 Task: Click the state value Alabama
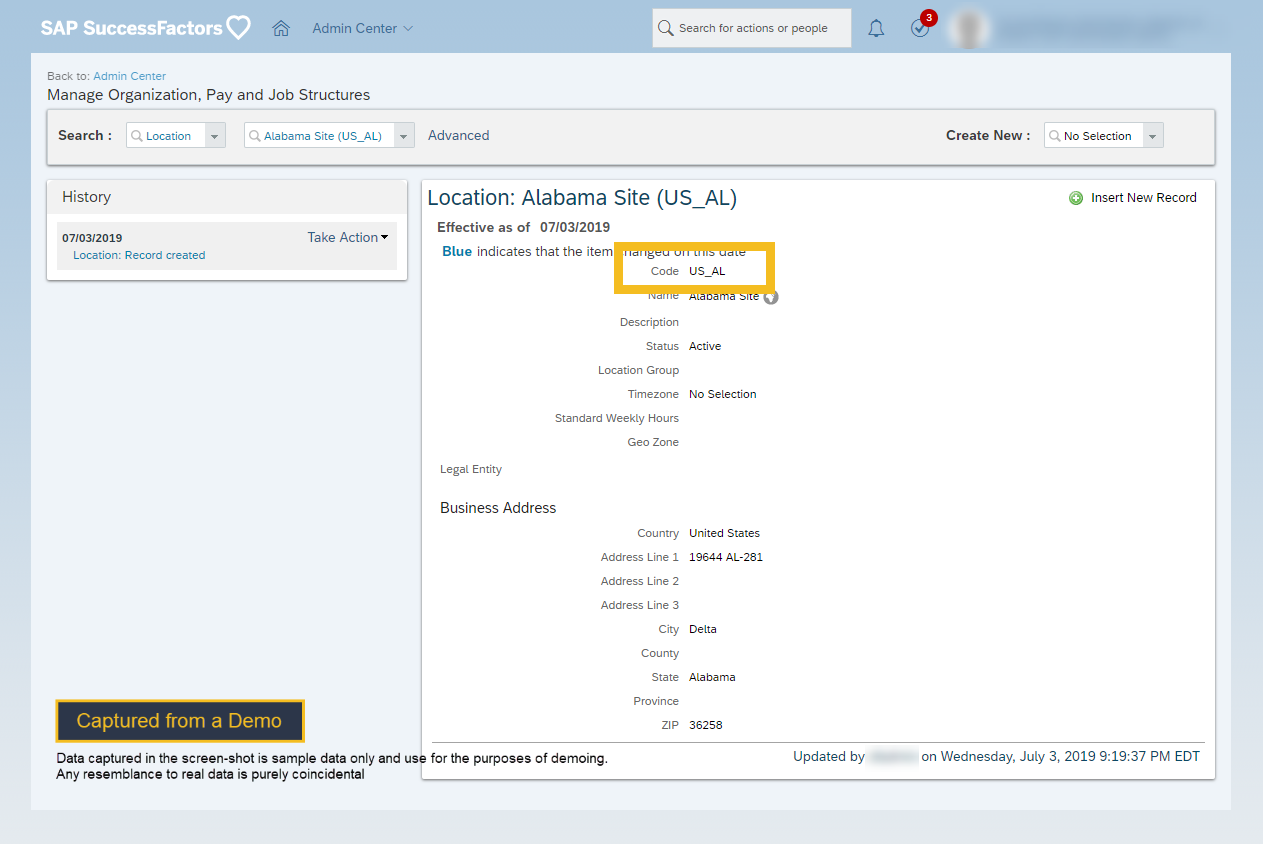tap(712, 677)
